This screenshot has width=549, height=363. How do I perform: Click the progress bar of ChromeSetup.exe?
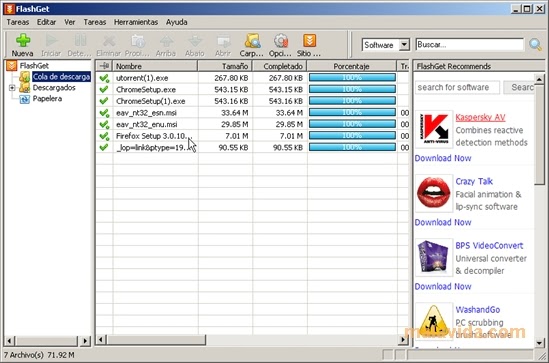click(x=352, y=89)
